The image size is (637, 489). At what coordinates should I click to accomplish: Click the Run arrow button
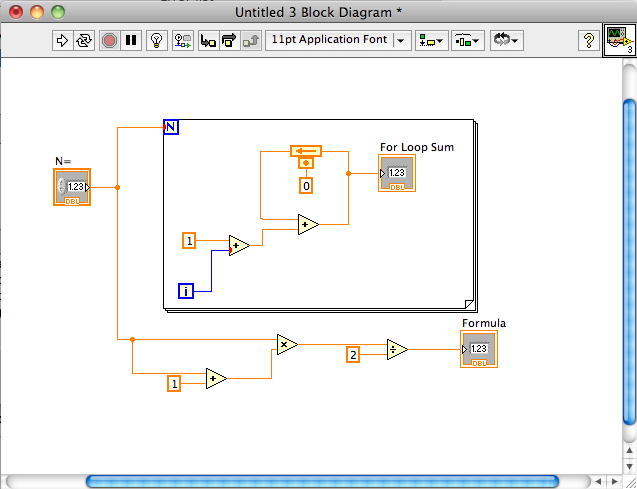coord(62,41)
